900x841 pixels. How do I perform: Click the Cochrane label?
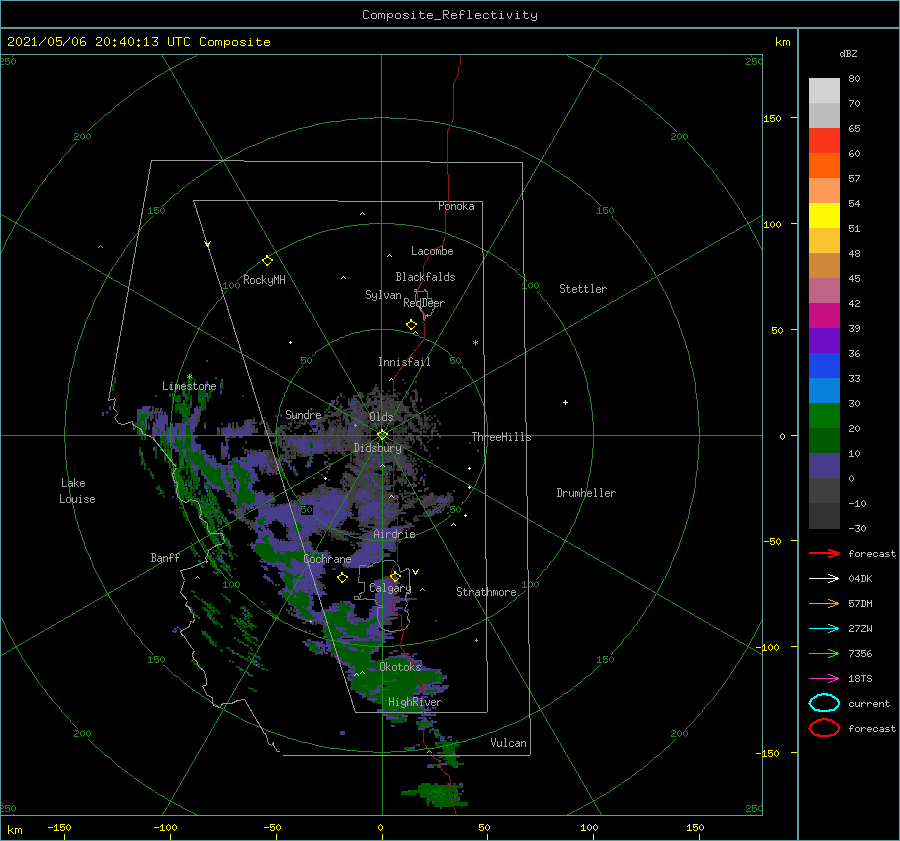[327, 559]
